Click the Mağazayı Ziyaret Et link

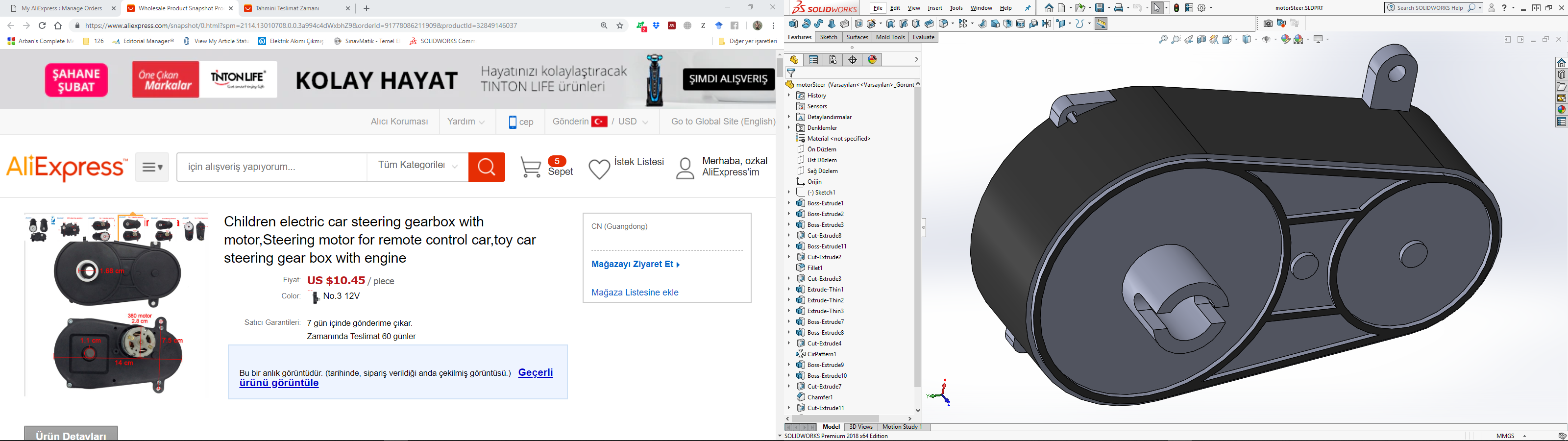tap(636, 265)
